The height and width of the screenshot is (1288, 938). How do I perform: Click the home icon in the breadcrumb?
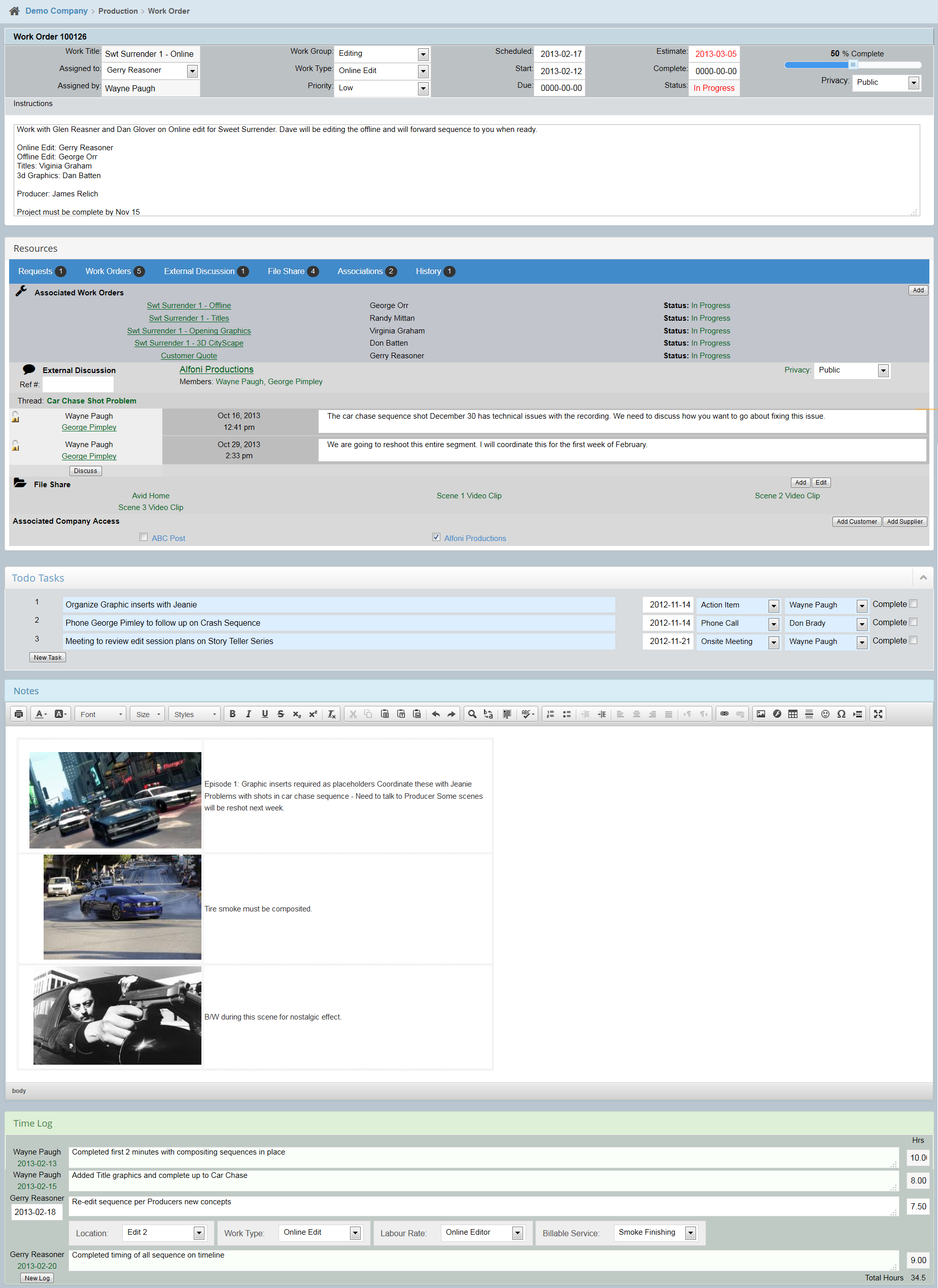pyautogui.click(x=14, y=11)
